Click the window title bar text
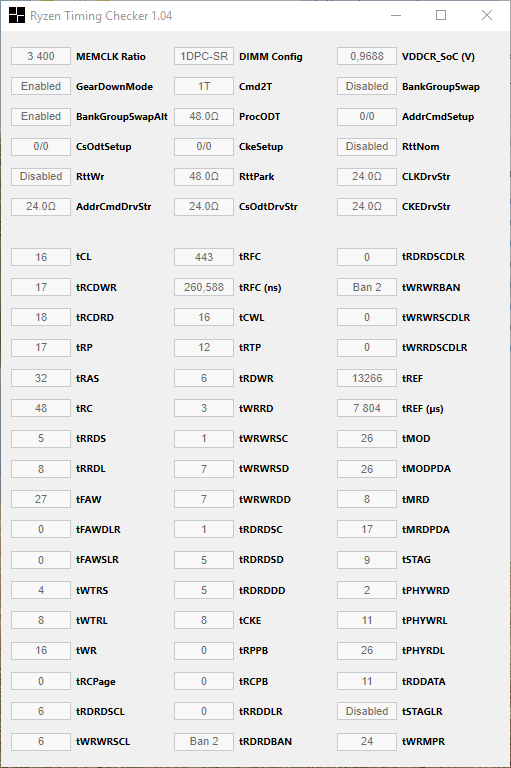 pos(101,16)
